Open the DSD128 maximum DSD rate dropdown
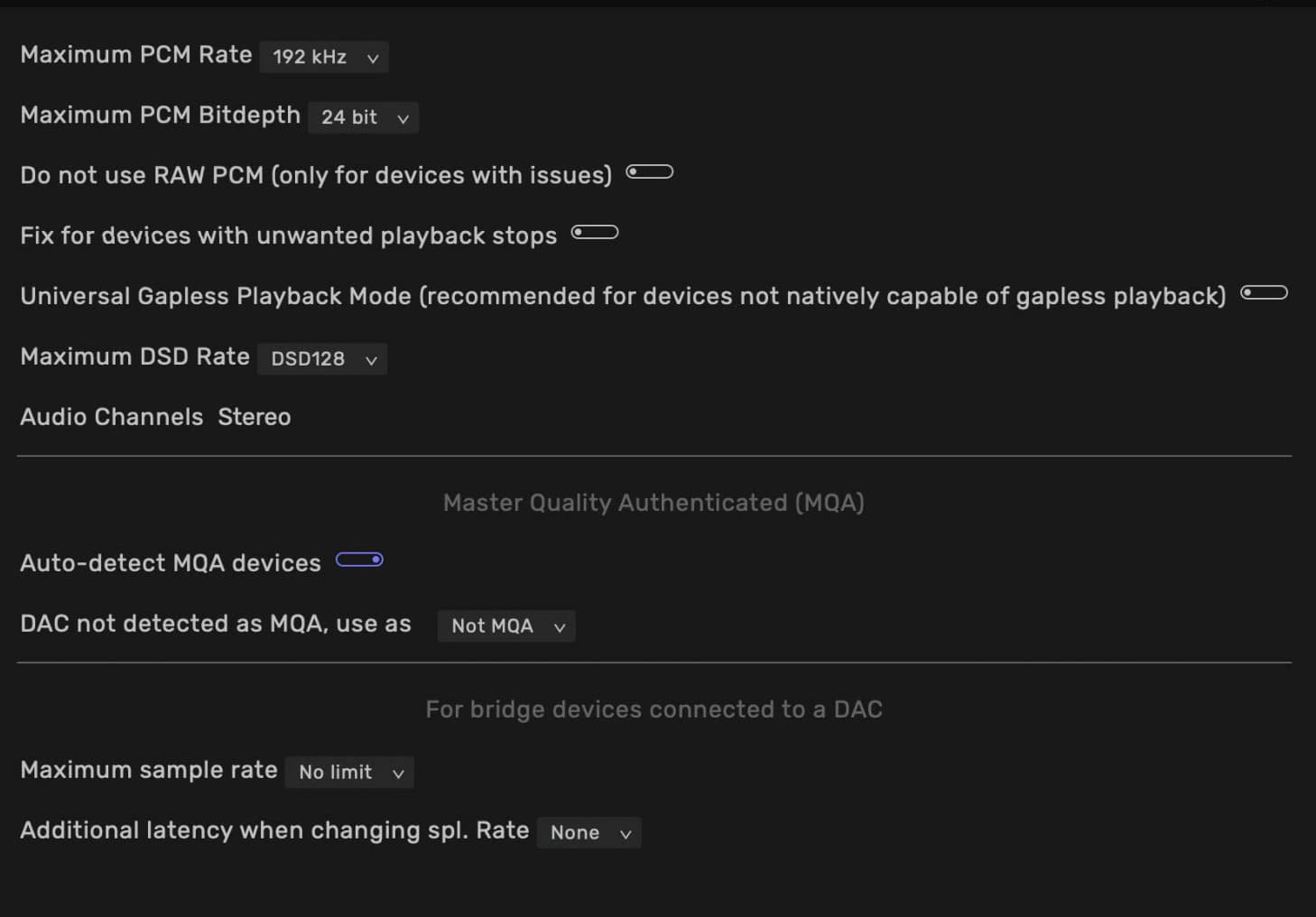Viewport: 1316px width, 917px height. (322, 359)
